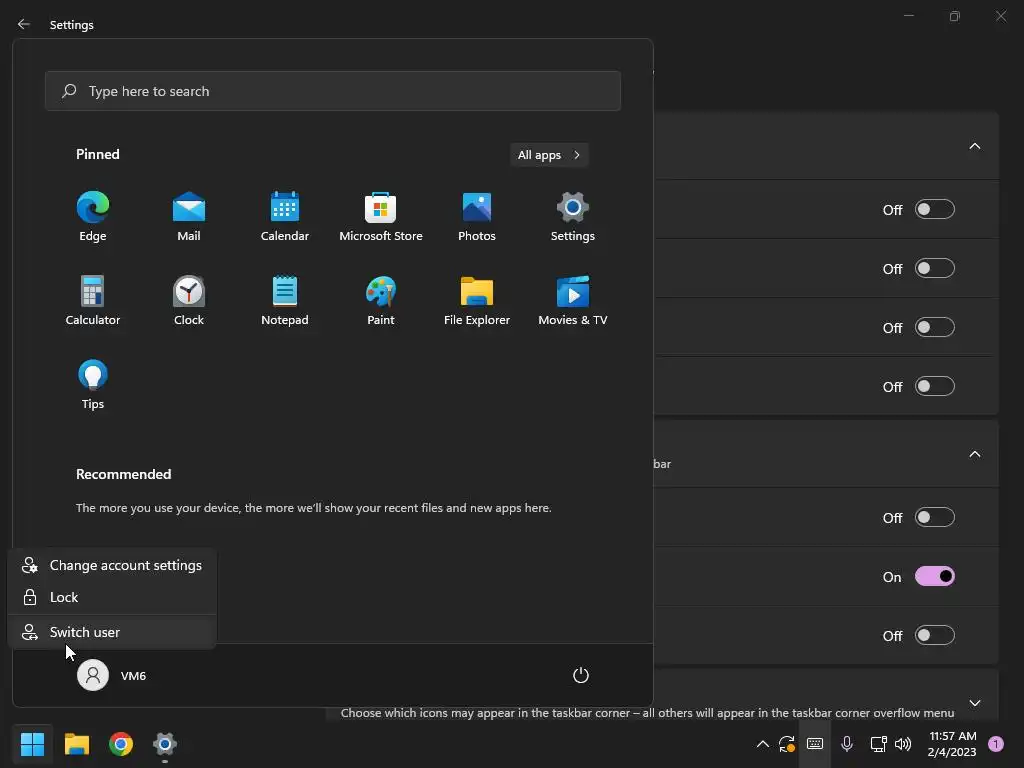Expand the taskbar corner overflow section
1024x768 pixels.
pyautogui.click(x=974, y=703)
